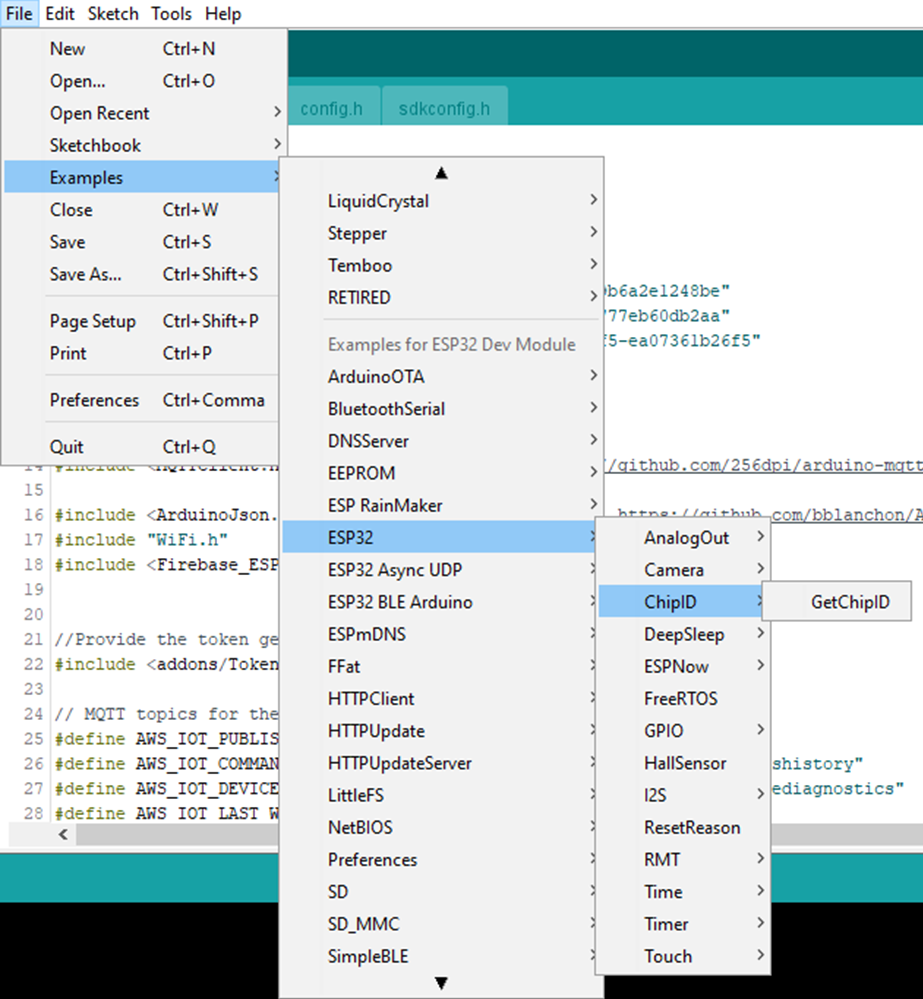This screenshot has width=923, height=999.
Task: Open ESP32 Async UDP examples
Action: coord(439,570)
